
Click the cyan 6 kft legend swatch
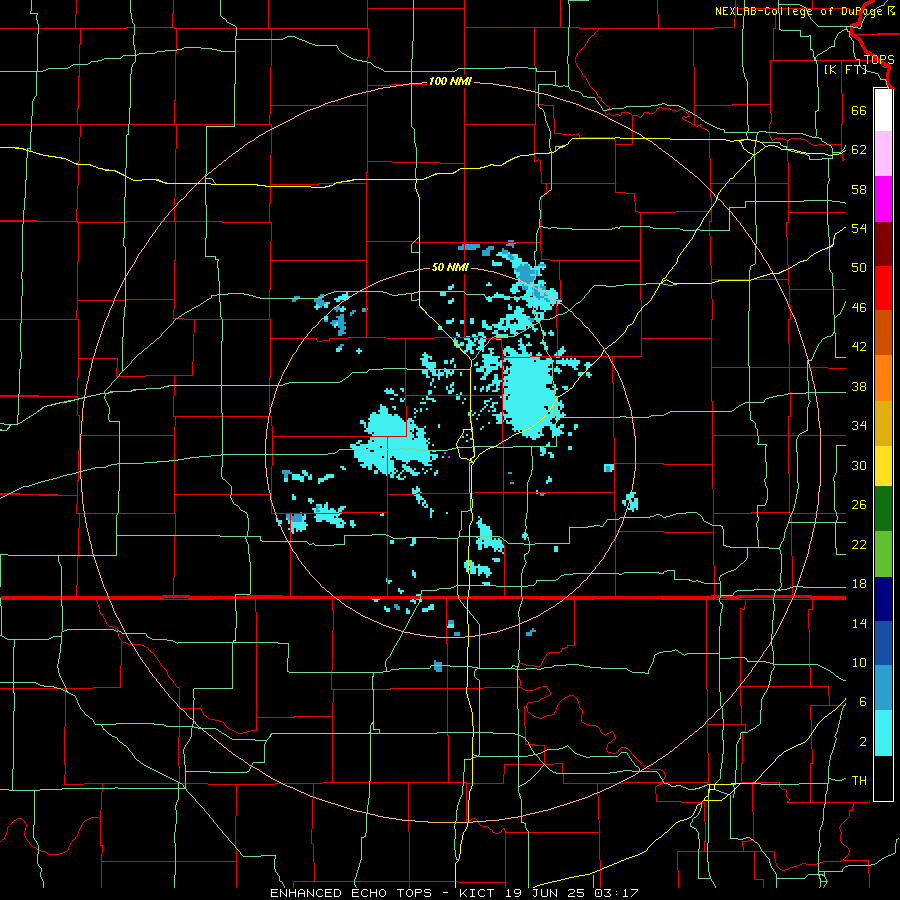(883, 733)
